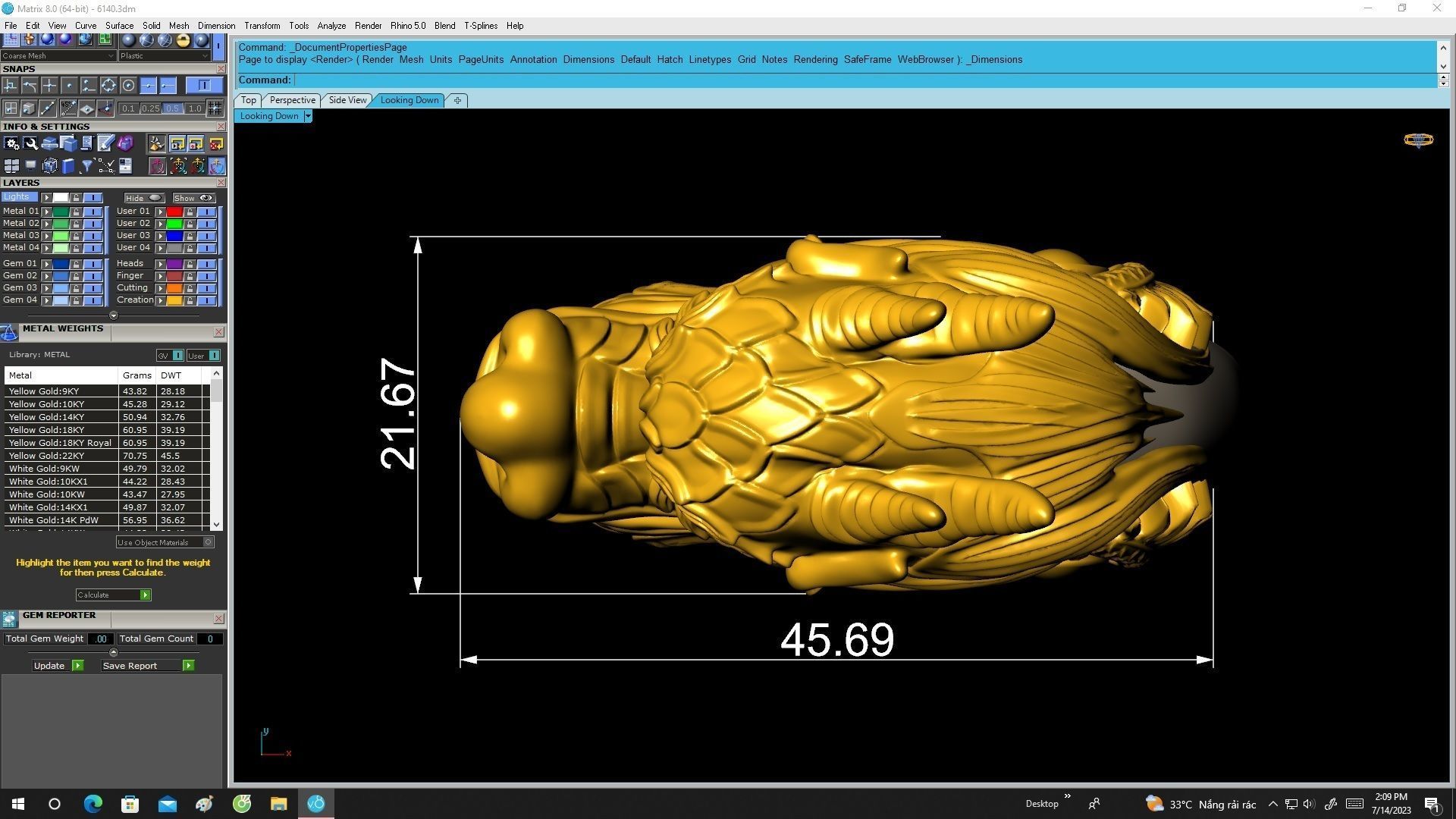Open the T-Splines menu
This screenshot has width=1456, height=819.
coord(481,26)
